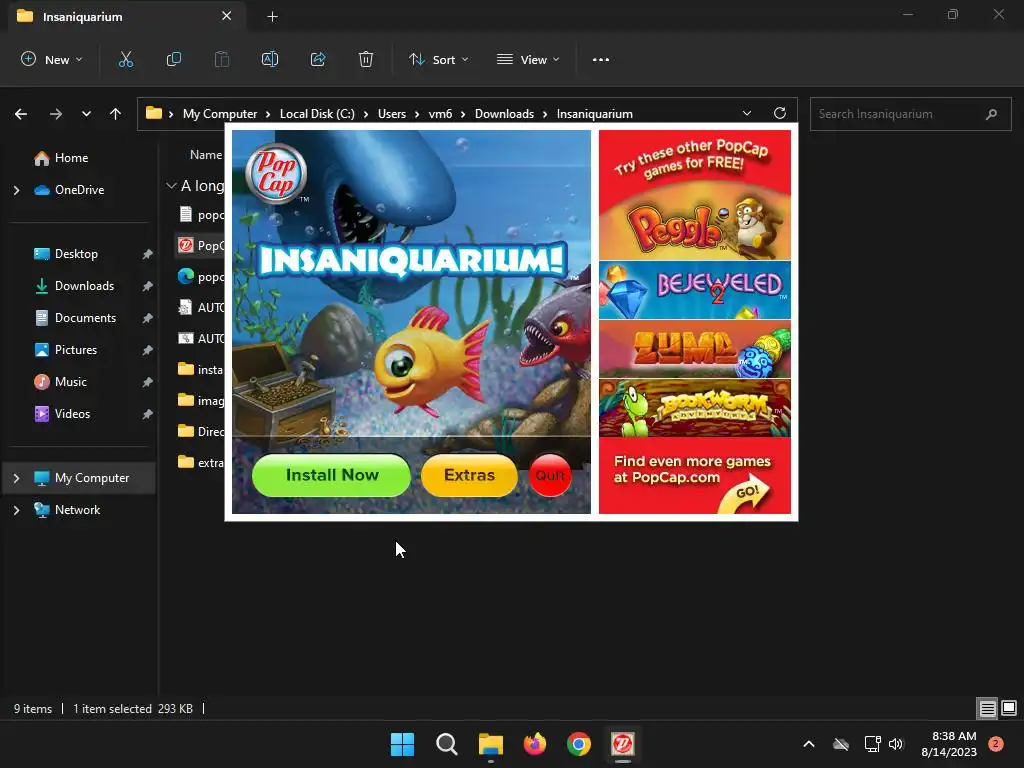Click the Name column header

pos(206,155)
